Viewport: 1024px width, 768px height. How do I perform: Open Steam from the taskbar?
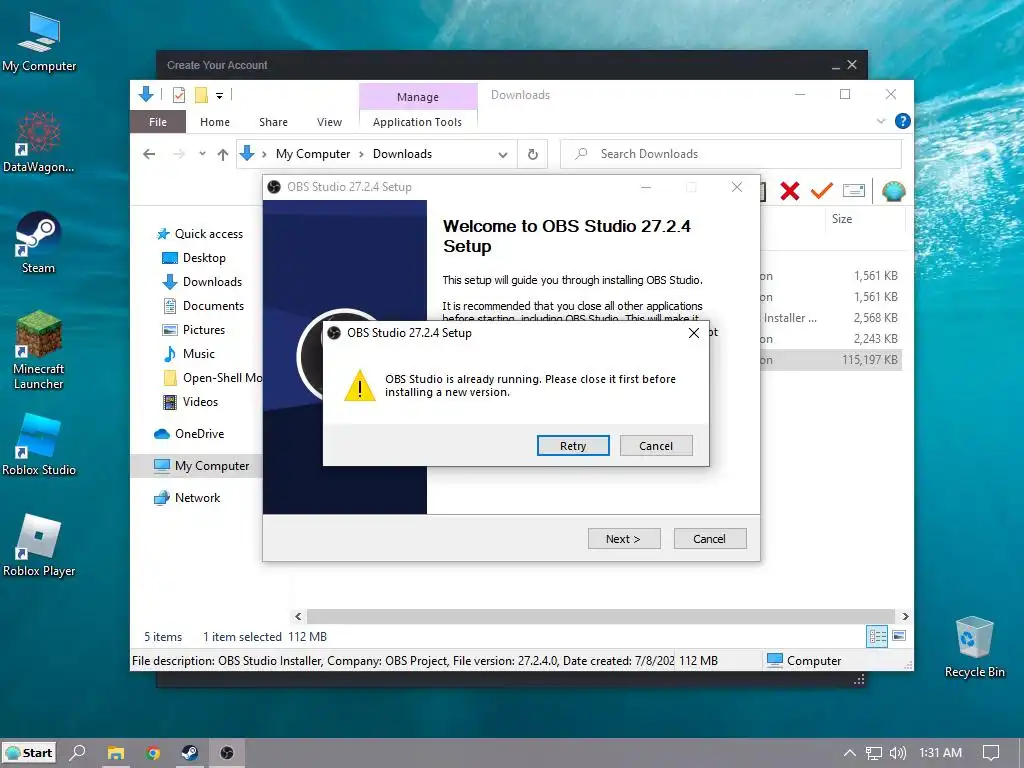190,753
